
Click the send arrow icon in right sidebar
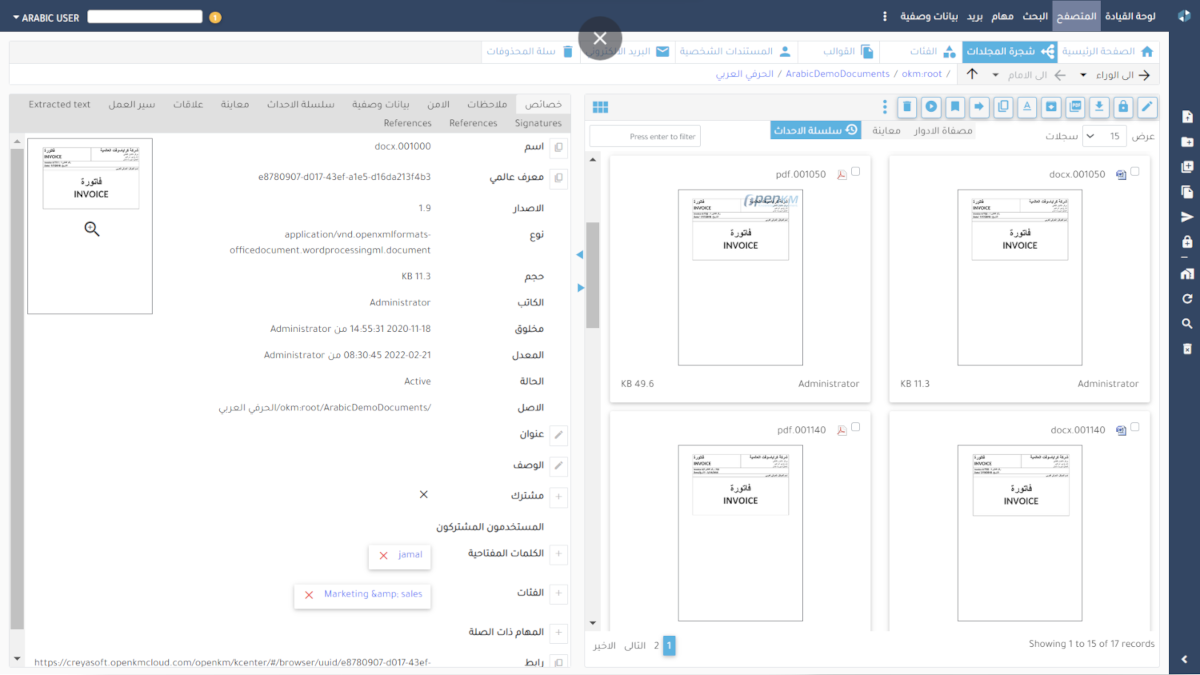[x=1187, y=217]
